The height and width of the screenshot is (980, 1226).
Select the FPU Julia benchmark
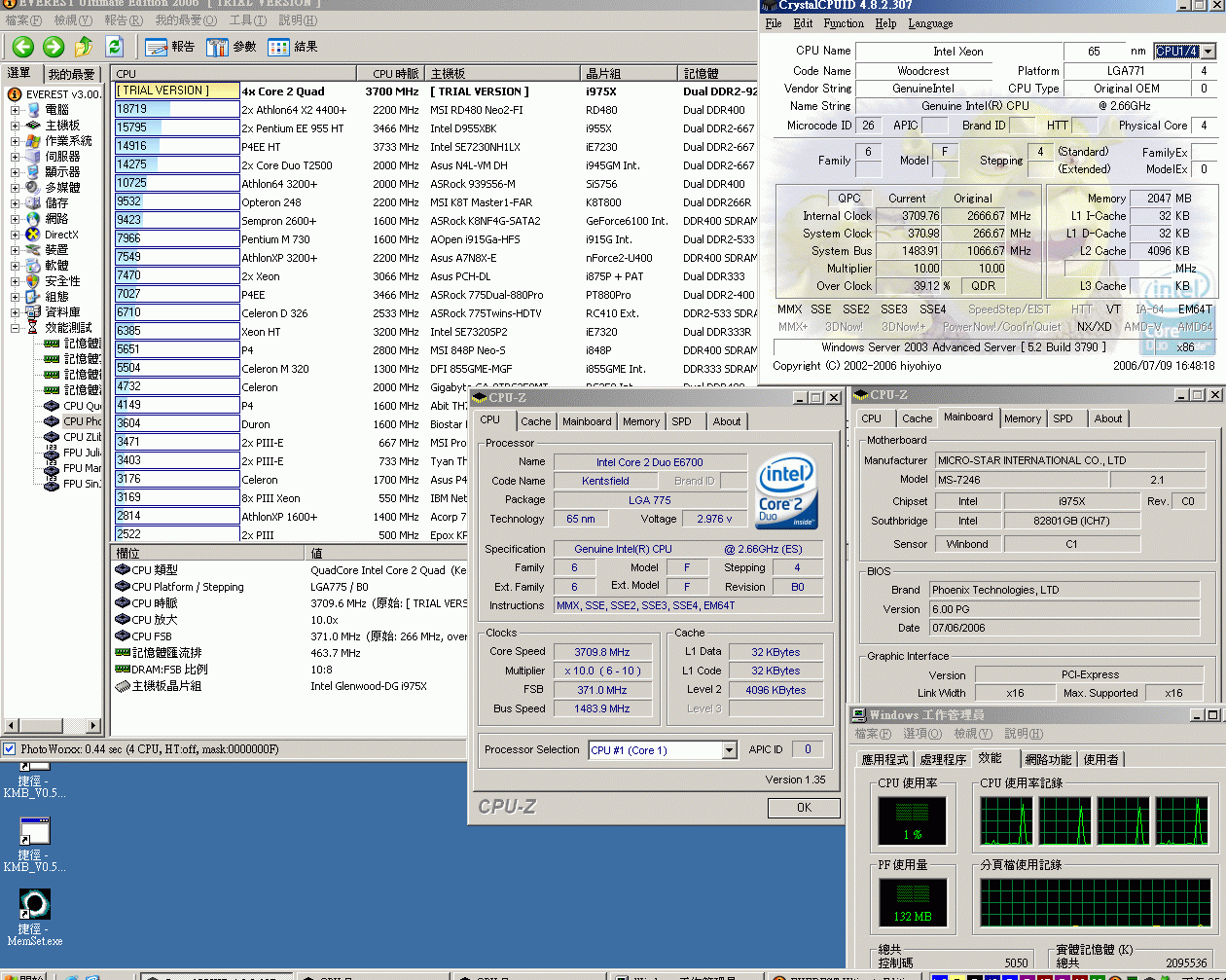[x=82, y=453]
